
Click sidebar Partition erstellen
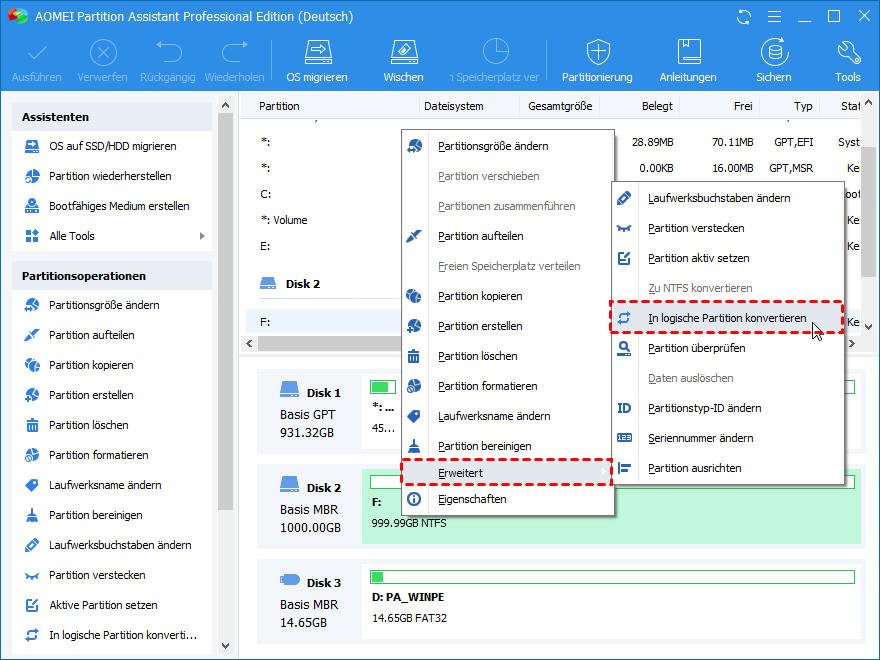coord(112,395)
